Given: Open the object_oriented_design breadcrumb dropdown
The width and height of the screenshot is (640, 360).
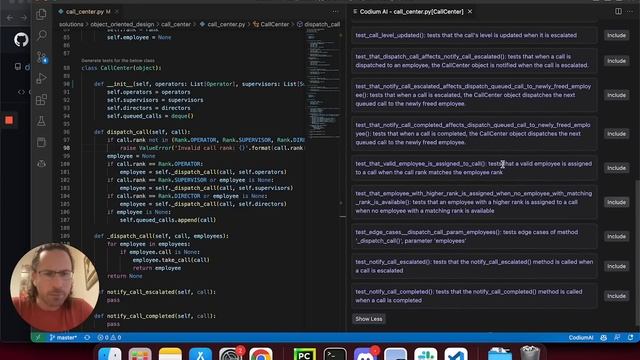Looking at the screenshot, I should pos(122,24).
